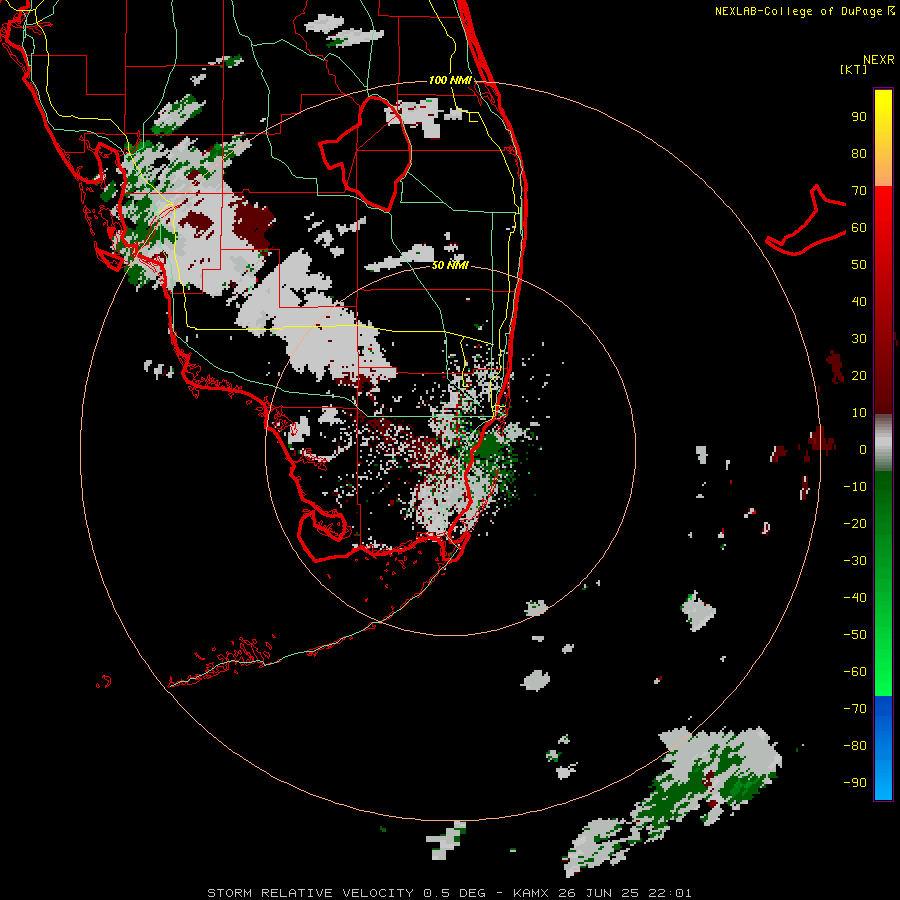The width and height of the screenshot is (900, 900).
Task: Select the 100 NMI range ring label
Action: [x=450, y=80]
